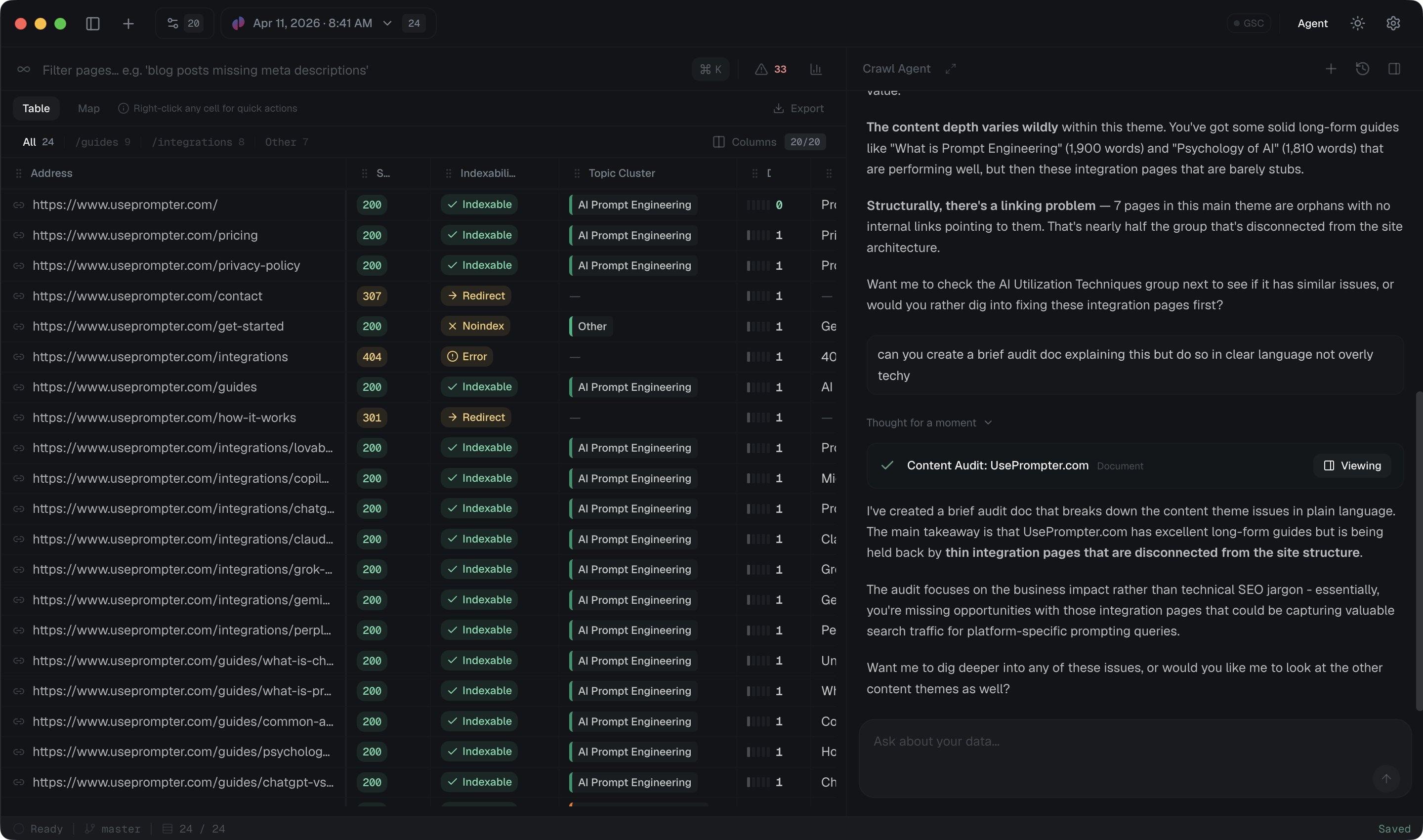Click link icon beside the /contact URL
The image size is (1423, 840).
[19, 296]
